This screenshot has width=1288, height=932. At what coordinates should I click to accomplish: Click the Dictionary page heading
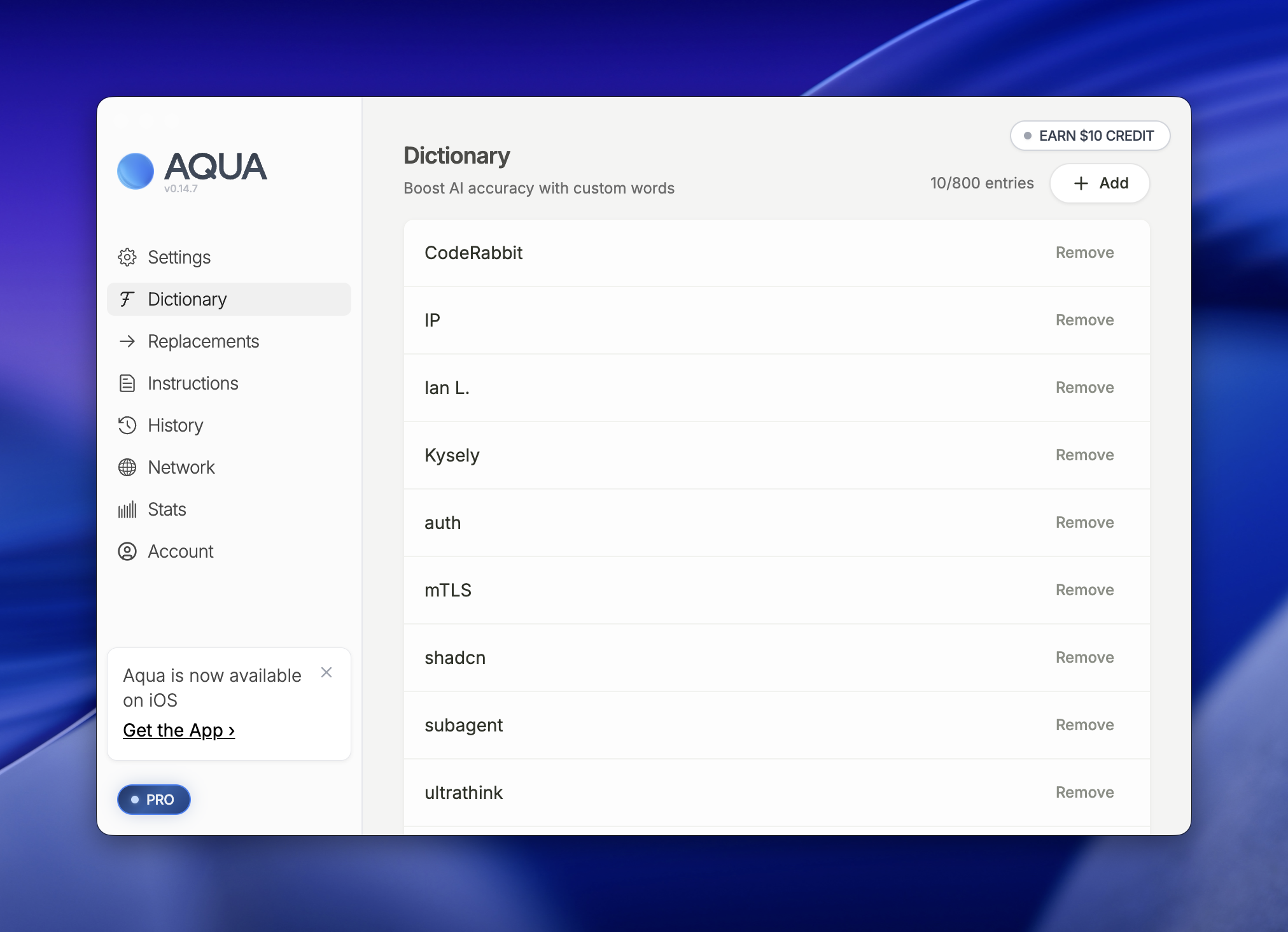[x=457, y=156]
